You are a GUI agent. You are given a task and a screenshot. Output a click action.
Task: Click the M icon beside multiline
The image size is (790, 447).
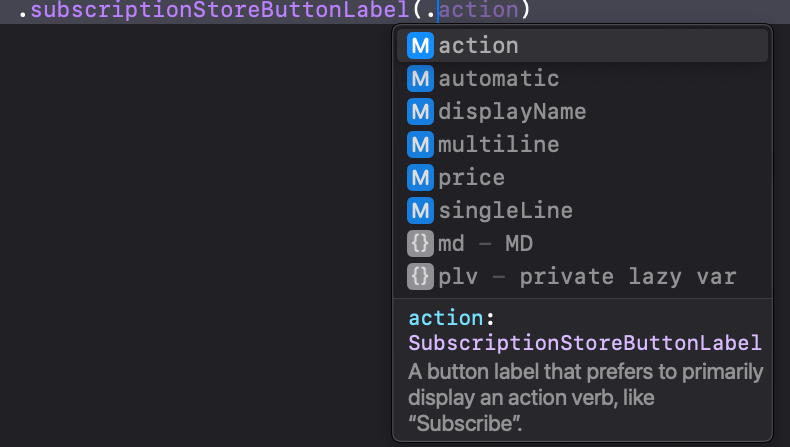coord(420,145)
